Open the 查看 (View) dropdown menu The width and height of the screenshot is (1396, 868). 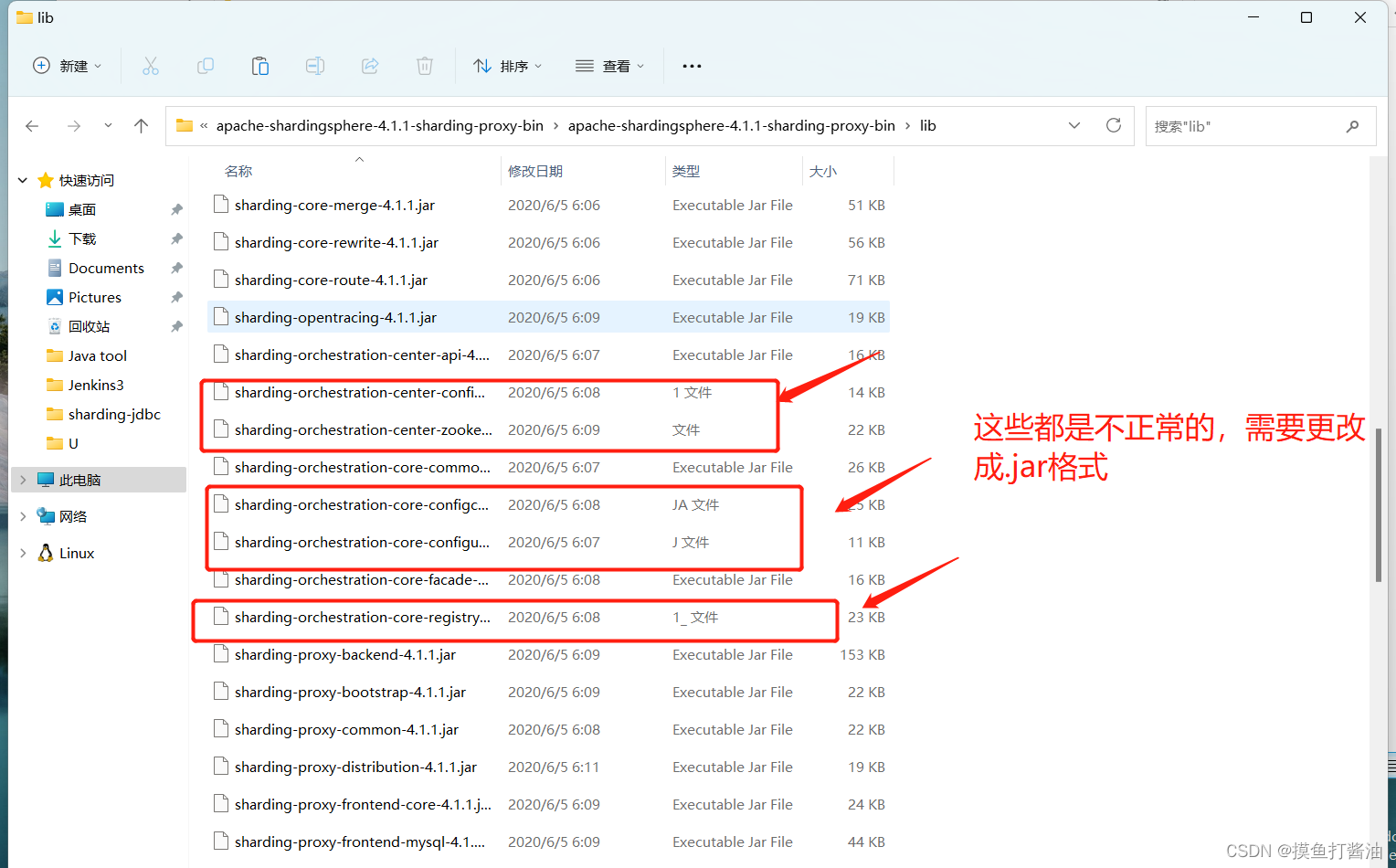click(610, 66)
